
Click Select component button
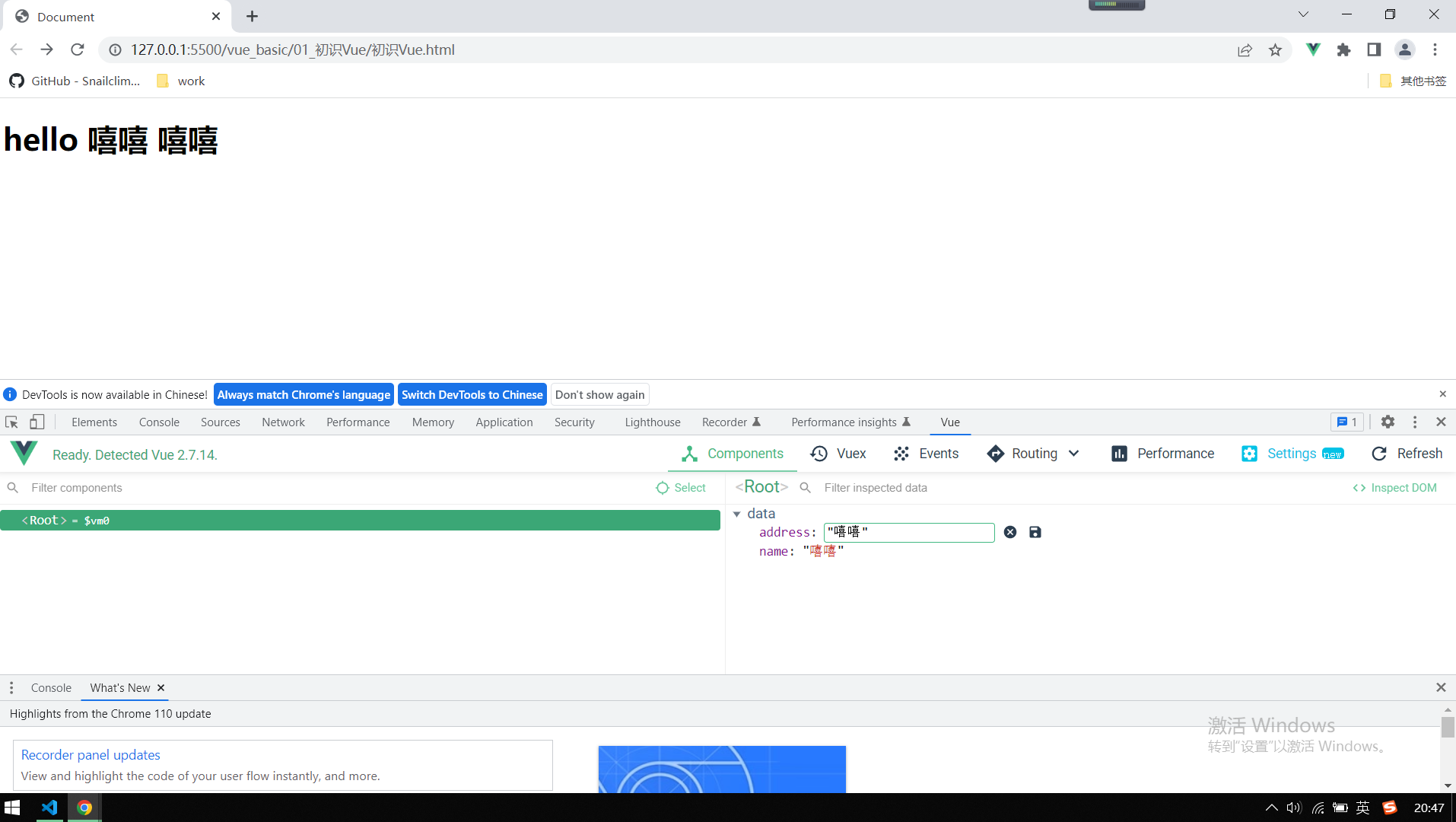(x=681, y=488)
